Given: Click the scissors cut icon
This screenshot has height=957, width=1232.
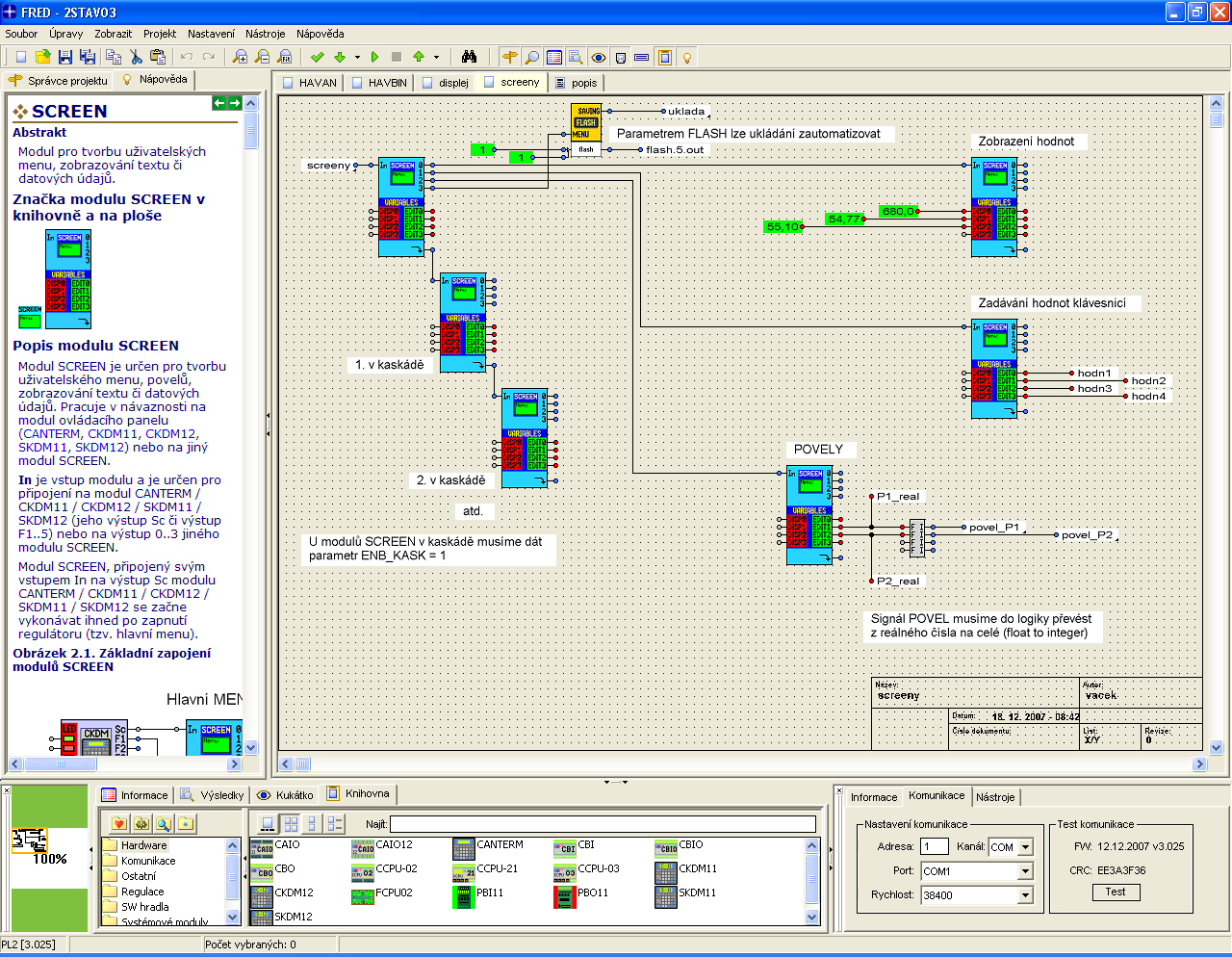Looking at the screenshot, I should 136,58.
